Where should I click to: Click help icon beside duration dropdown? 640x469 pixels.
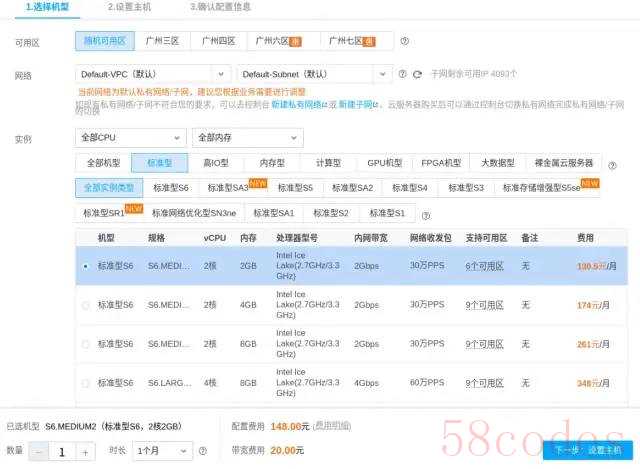point(202,451)
